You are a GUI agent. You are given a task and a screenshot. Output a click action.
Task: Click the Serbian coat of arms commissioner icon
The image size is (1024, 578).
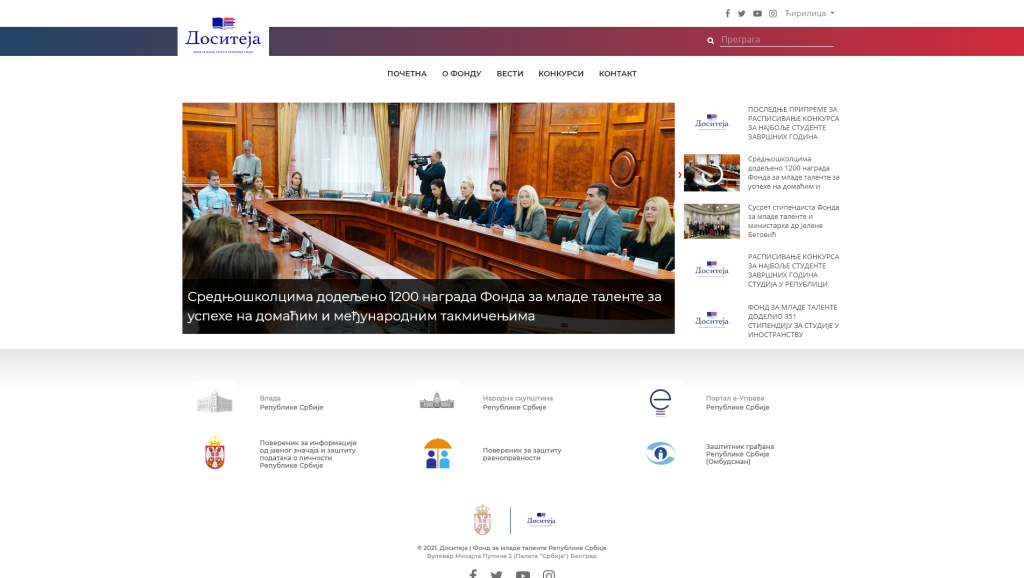coord(215,453)
